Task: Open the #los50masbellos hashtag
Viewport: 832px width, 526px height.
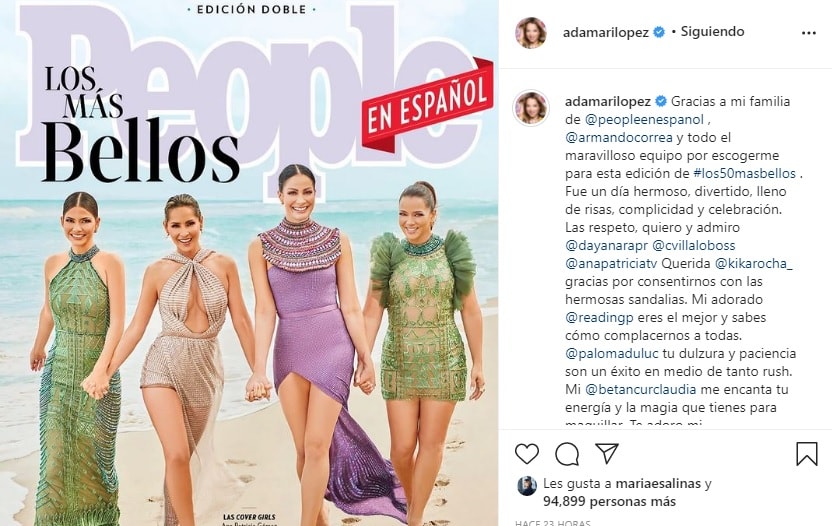Action: click(745, 174)
